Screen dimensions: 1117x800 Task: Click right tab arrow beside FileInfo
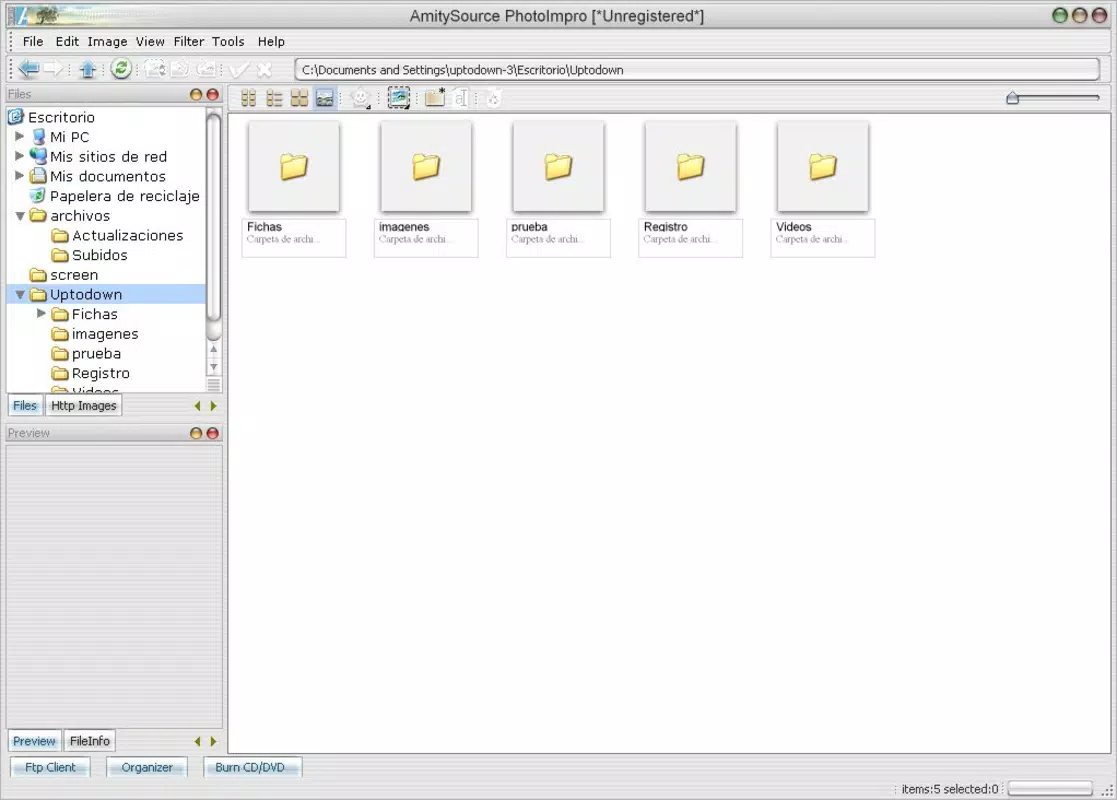click(x=213, y=742)
